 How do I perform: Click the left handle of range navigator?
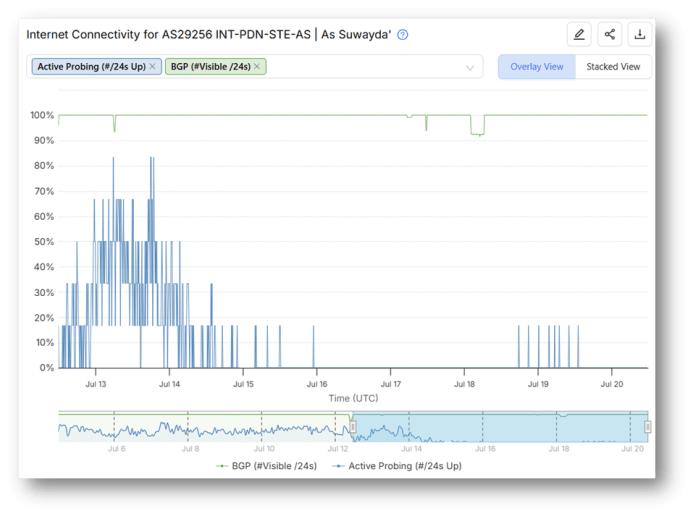click(353, 427)
